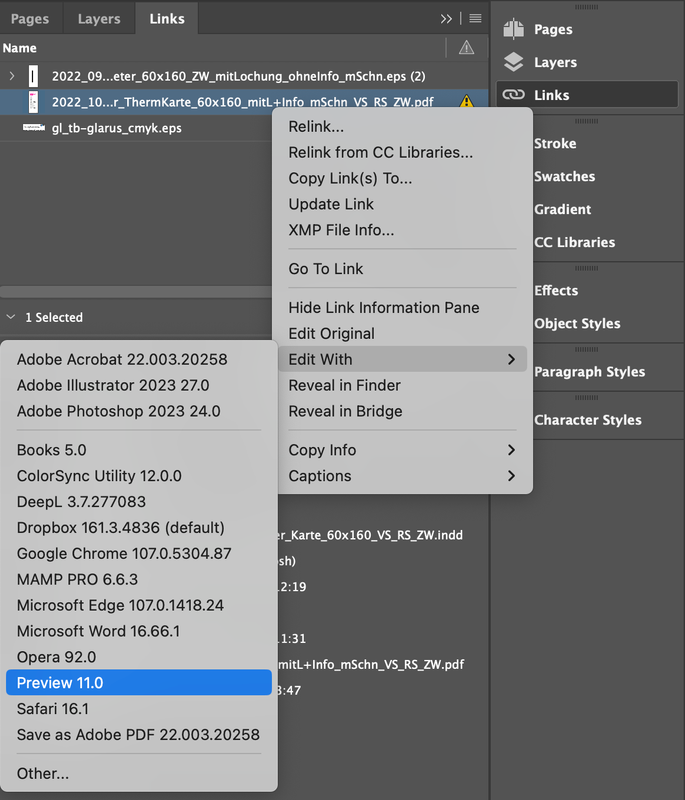Image resolution: width=685 pixels, height=800 pixels.
Task: Collapse the 1 Selected link info section
Action: pos(11,317)
